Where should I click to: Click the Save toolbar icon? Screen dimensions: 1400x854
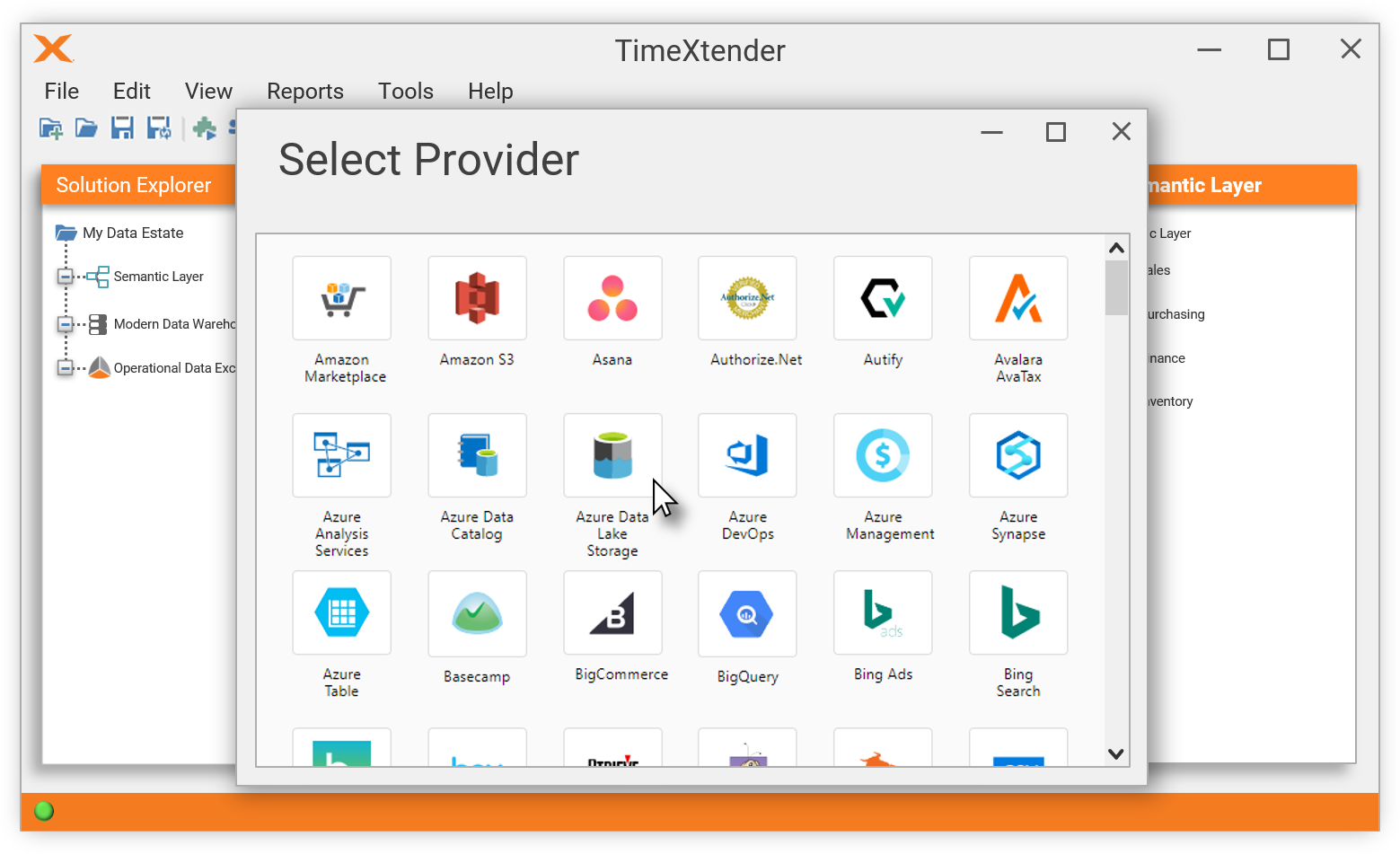click(122, 128)
